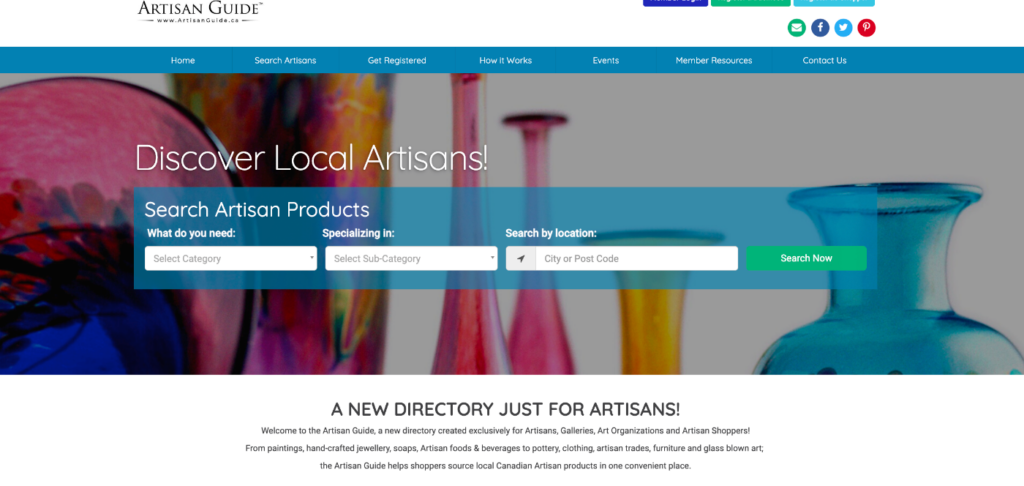Open the Pinterest icon

[x=866, y=28]
